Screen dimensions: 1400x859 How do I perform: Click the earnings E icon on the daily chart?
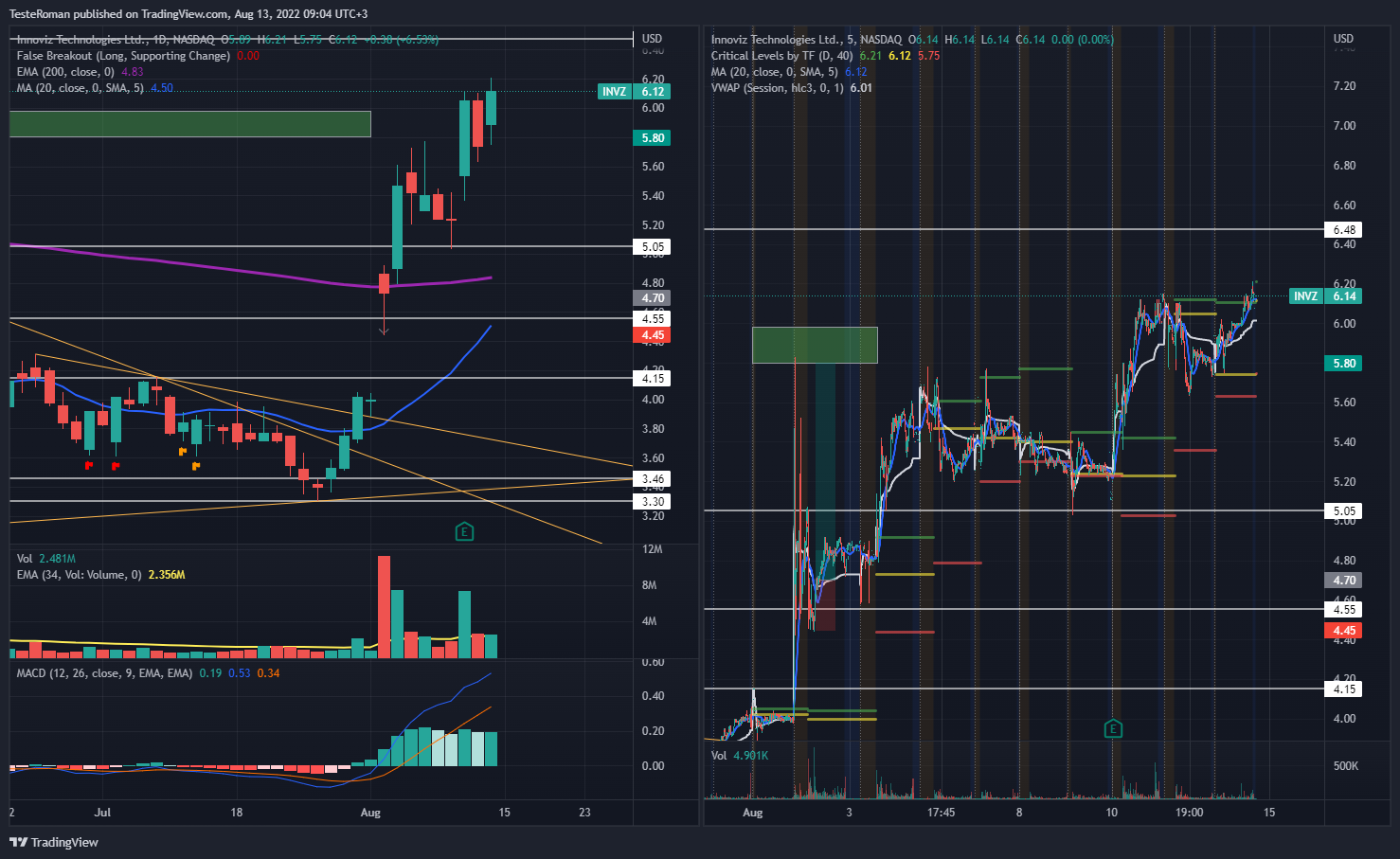464,531
